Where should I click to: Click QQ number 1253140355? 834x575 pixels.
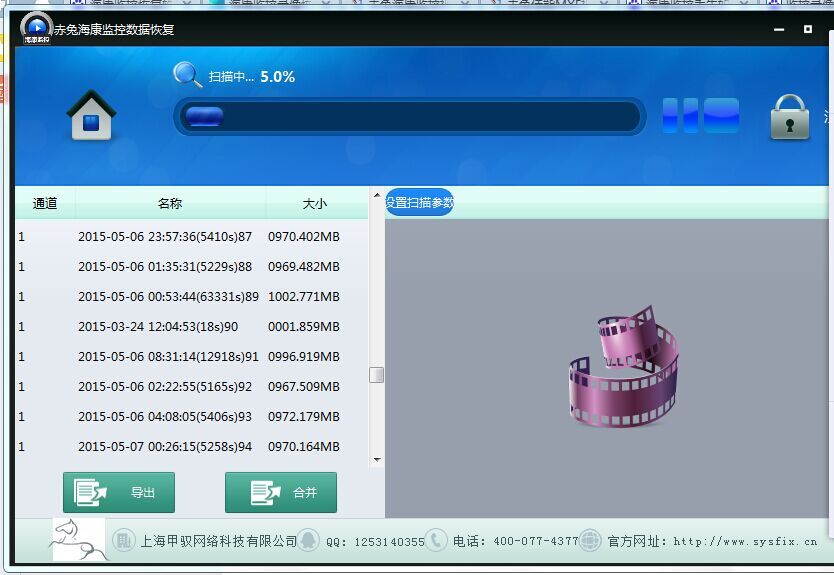(x=389, y=542)
